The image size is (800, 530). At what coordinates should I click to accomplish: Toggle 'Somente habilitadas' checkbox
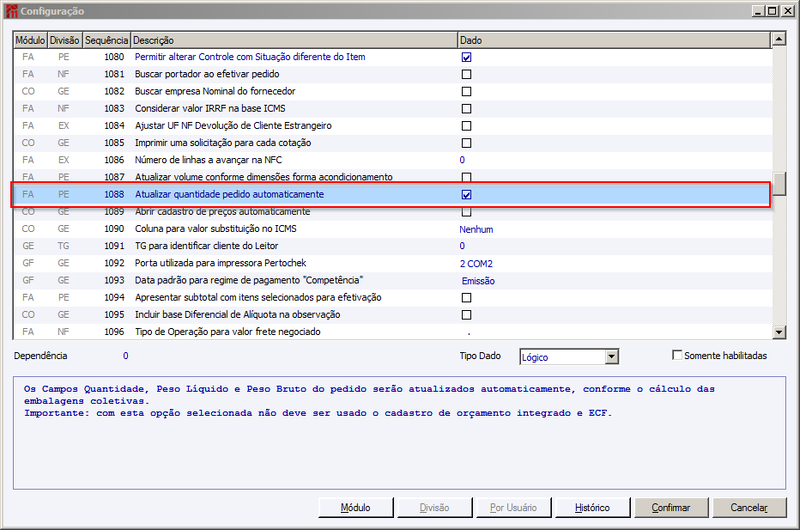click(677, 355)
